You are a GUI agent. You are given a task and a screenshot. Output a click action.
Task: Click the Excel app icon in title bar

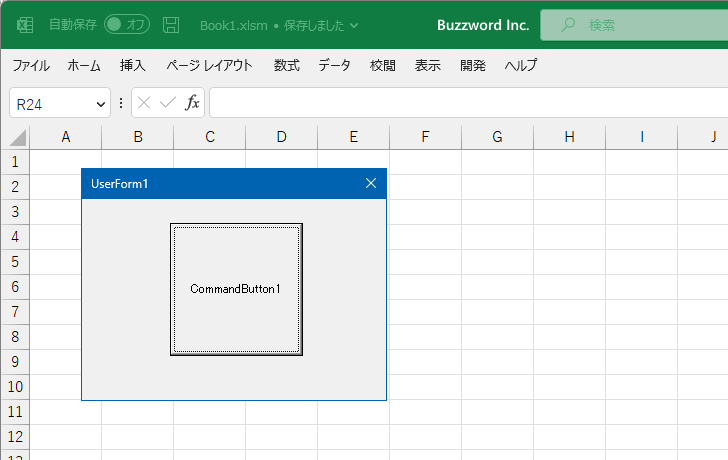[x=25, y=25]
